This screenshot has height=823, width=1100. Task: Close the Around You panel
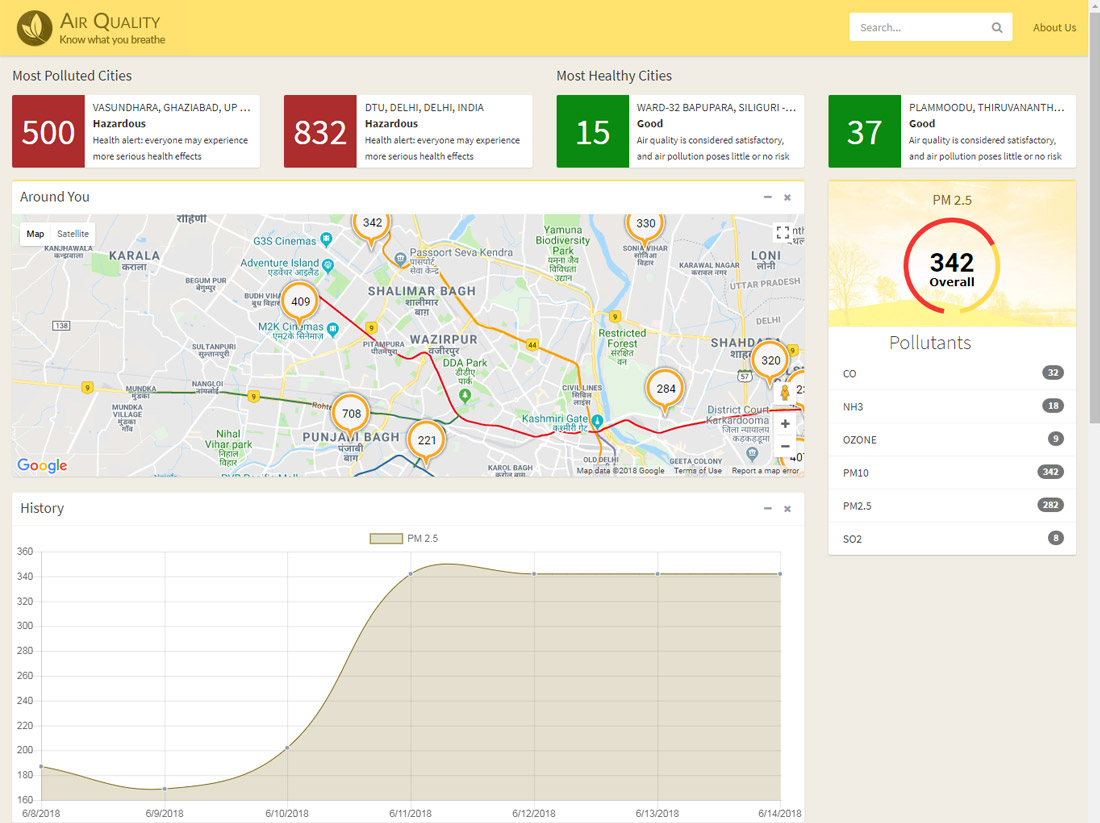[787, 198]
